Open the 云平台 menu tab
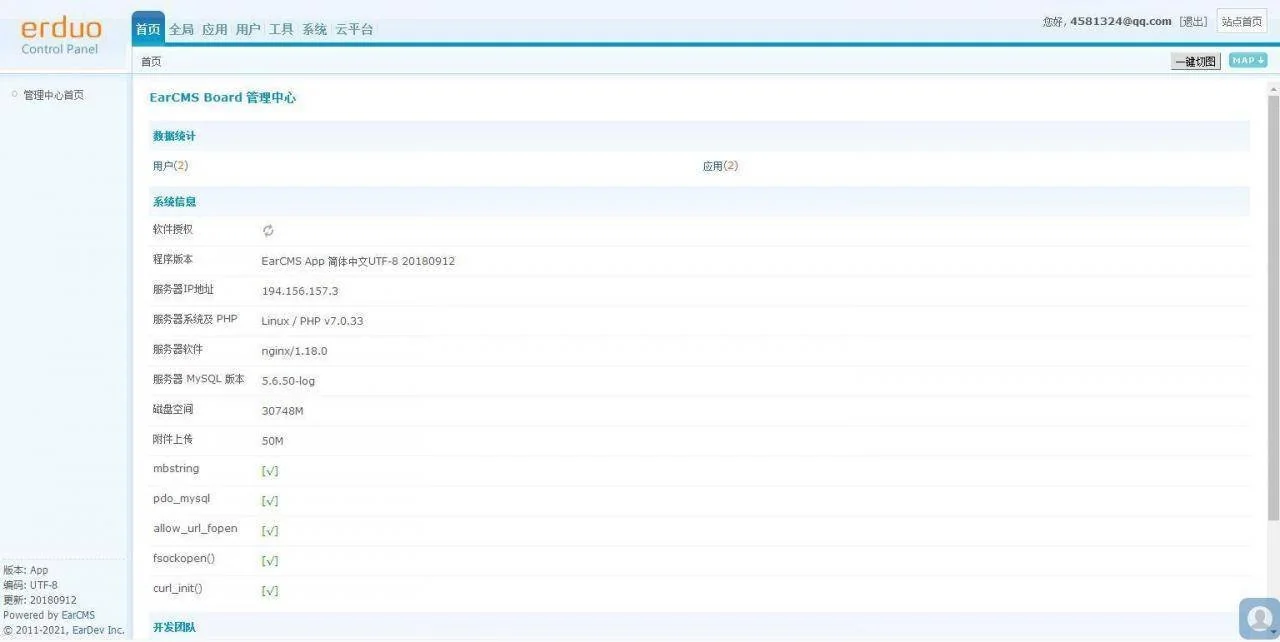Image resolution: width=1280 pixels, height=642 pixels. tap(354, 30)
